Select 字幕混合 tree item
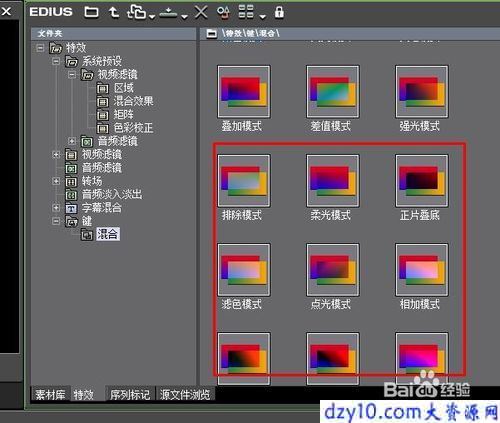Screen dimensions: 500x423 coord(102,208)
